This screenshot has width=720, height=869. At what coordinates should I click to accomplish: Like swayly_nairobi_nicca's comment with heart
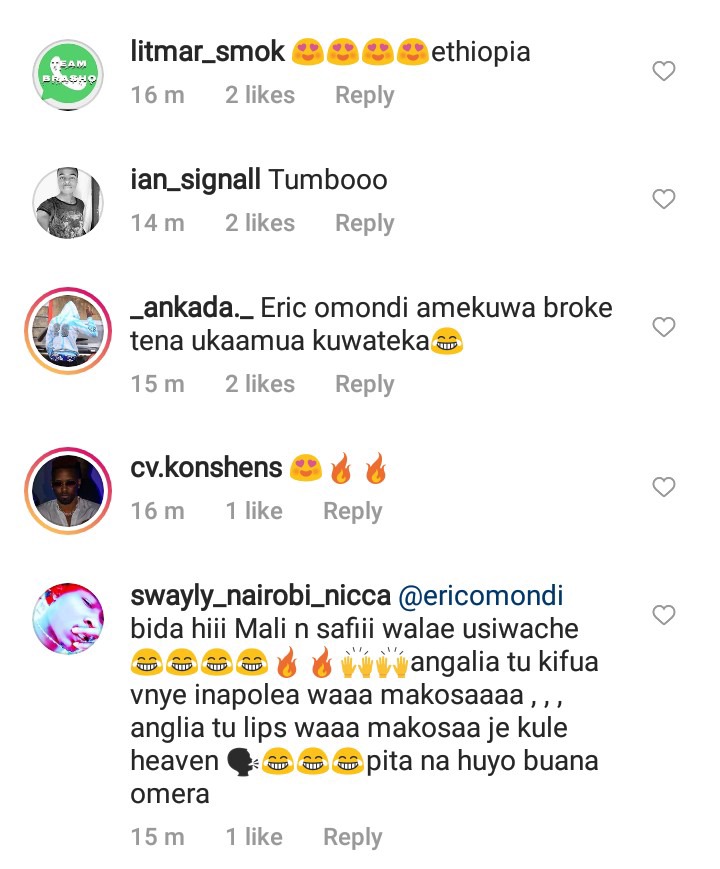(663, 615)
